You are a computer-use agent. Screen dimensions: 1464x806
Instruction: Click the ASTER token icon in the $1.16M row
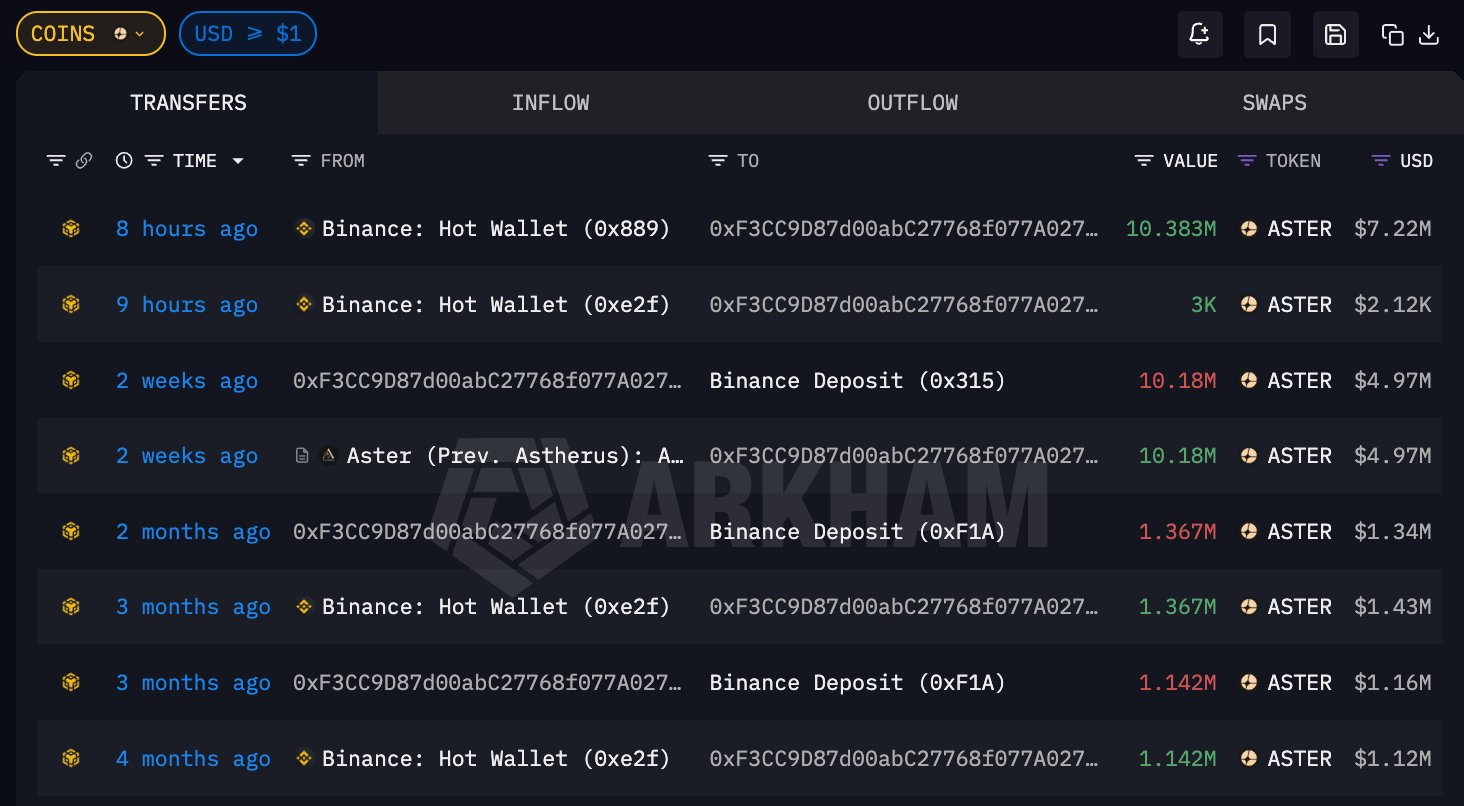1249,683
